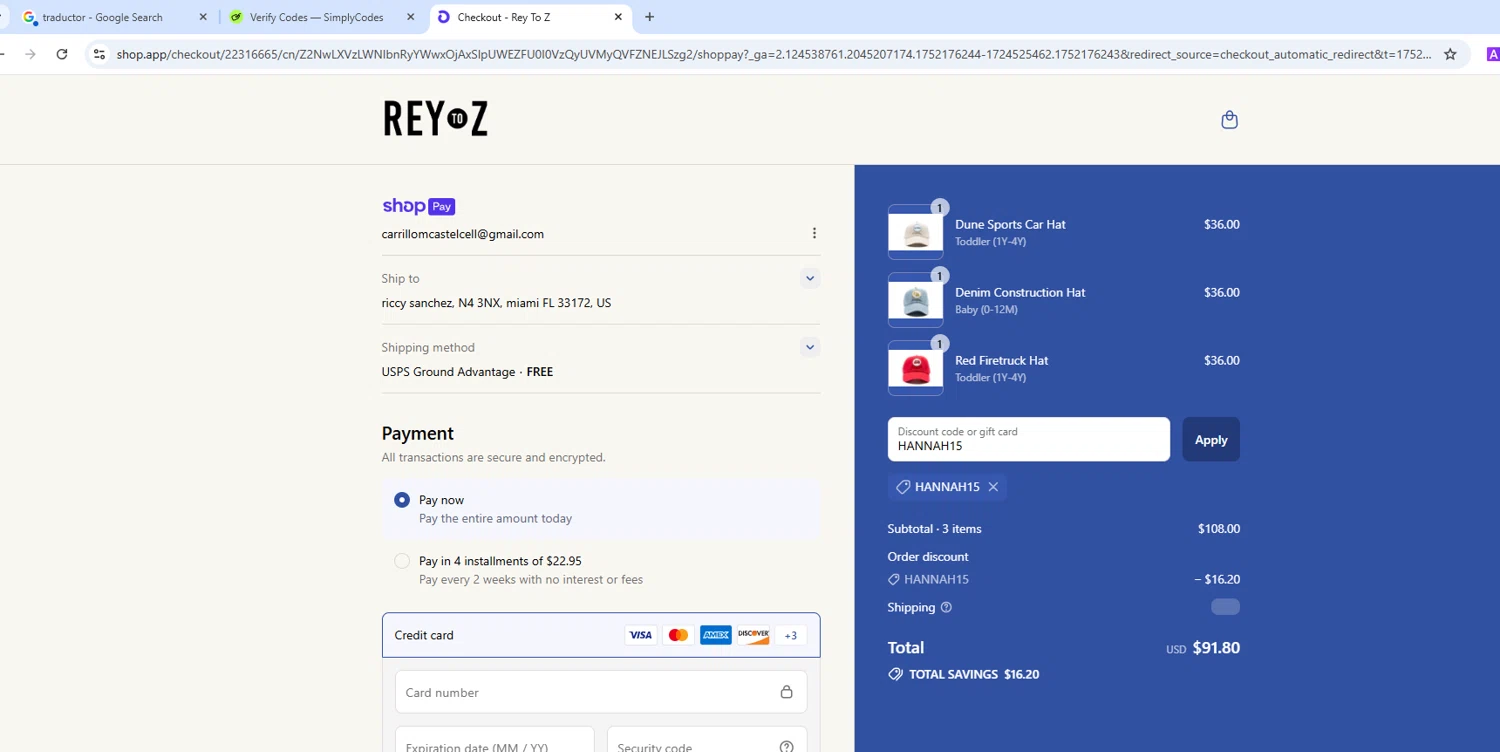Image resolution: width=1500 pixels, height=752 pixels.
Task: Click TOTAL SAVINGS $16.20 text
Action: [x=974, y=675]
